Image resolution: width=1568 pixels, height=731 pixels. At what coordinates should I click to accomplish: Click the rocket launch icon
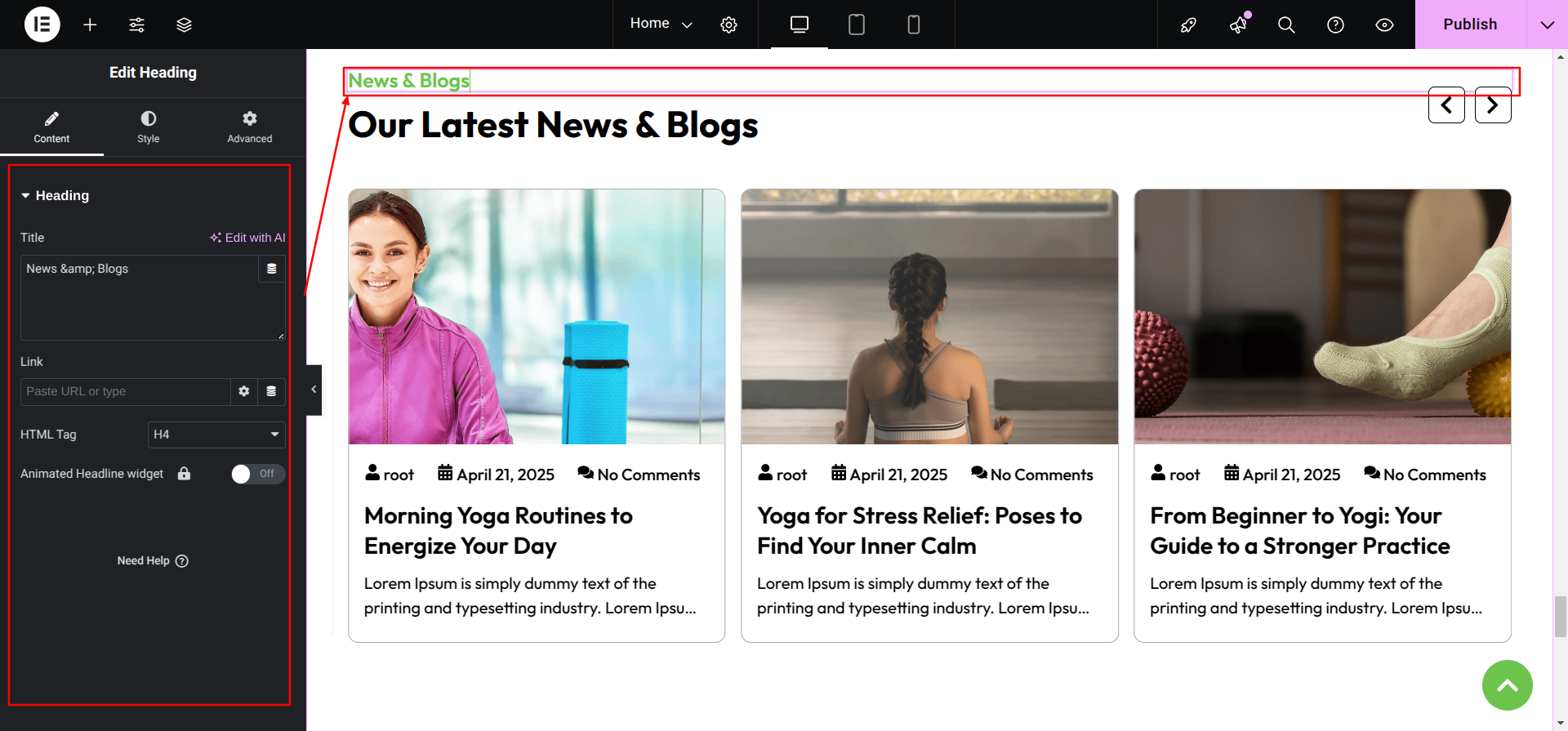pyautogui.click(x=1188, y=25)
